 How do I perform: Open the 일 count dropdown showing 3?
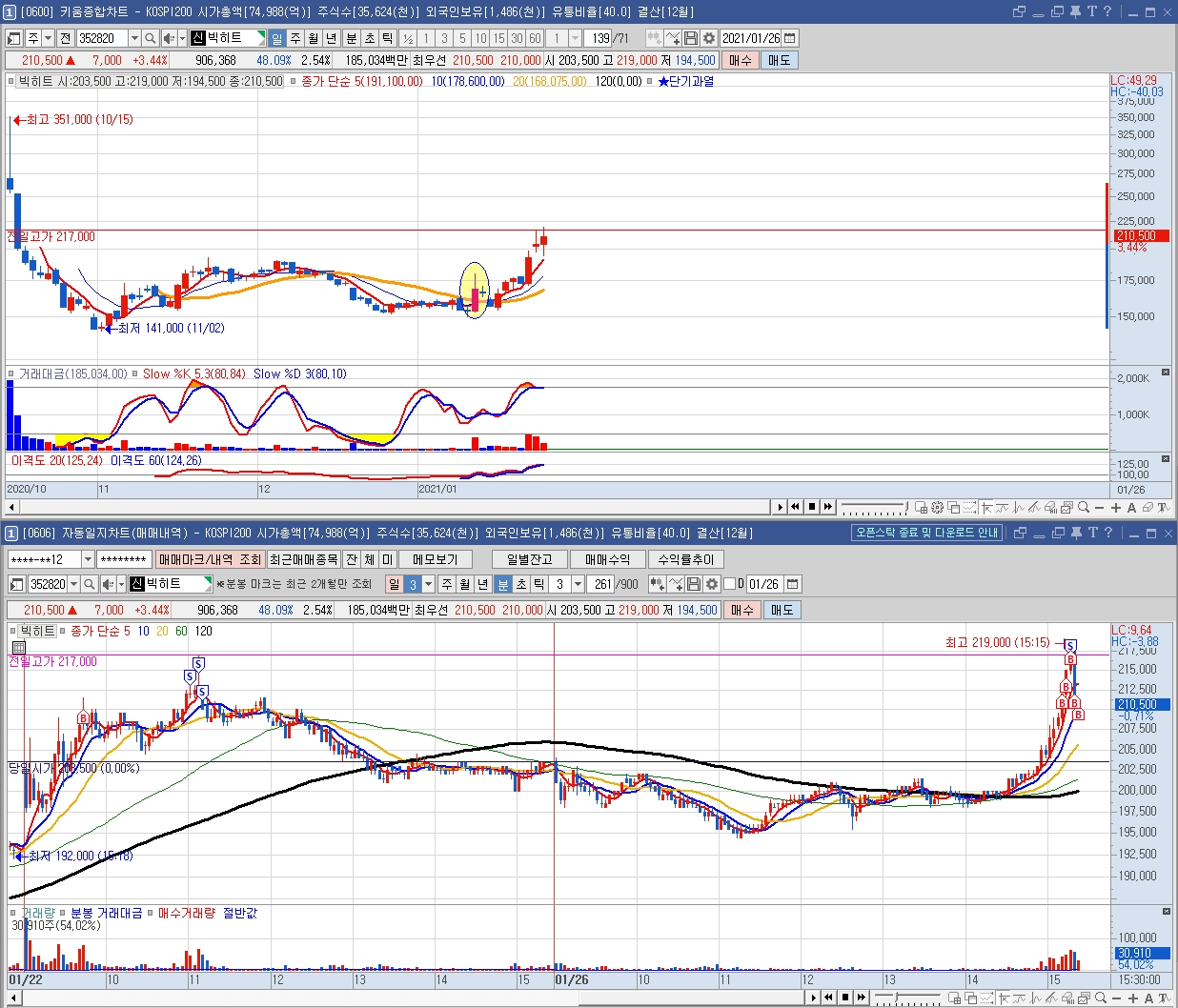point(428,584)
